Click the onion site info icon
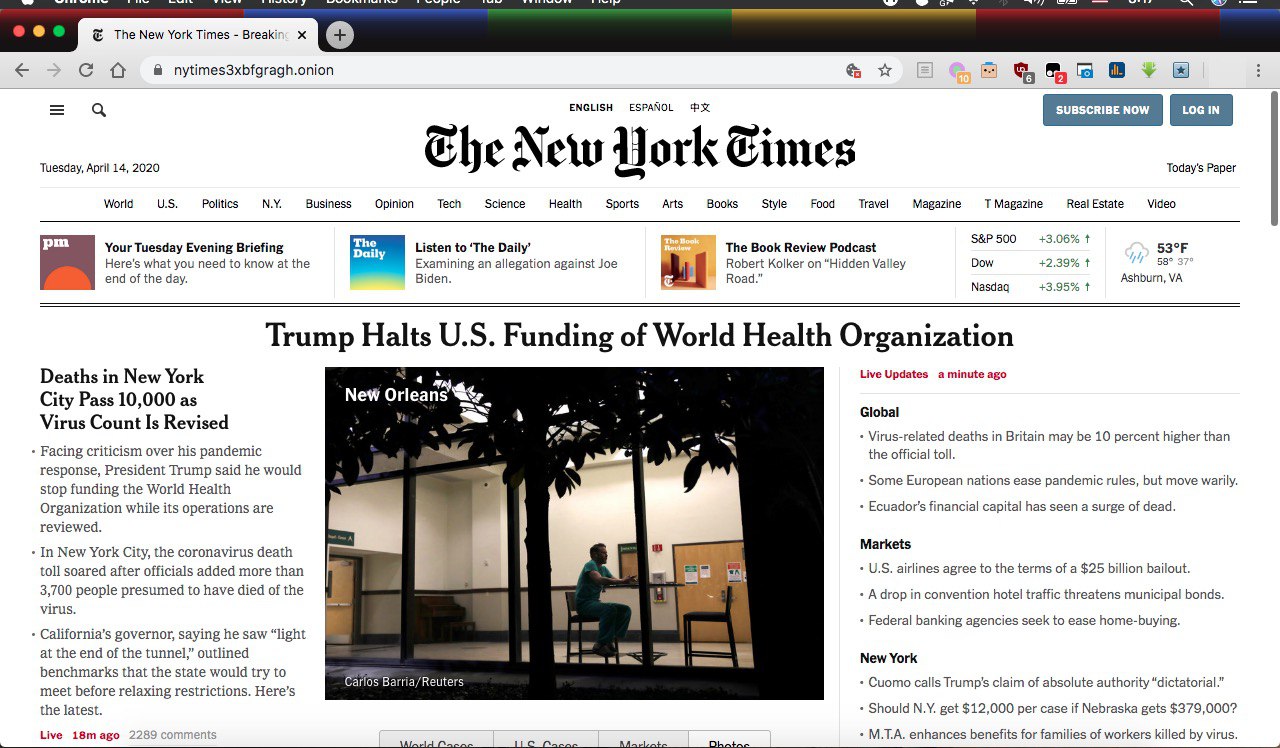The width and height of the screenshot is (1280, 748). pos(158,70)
